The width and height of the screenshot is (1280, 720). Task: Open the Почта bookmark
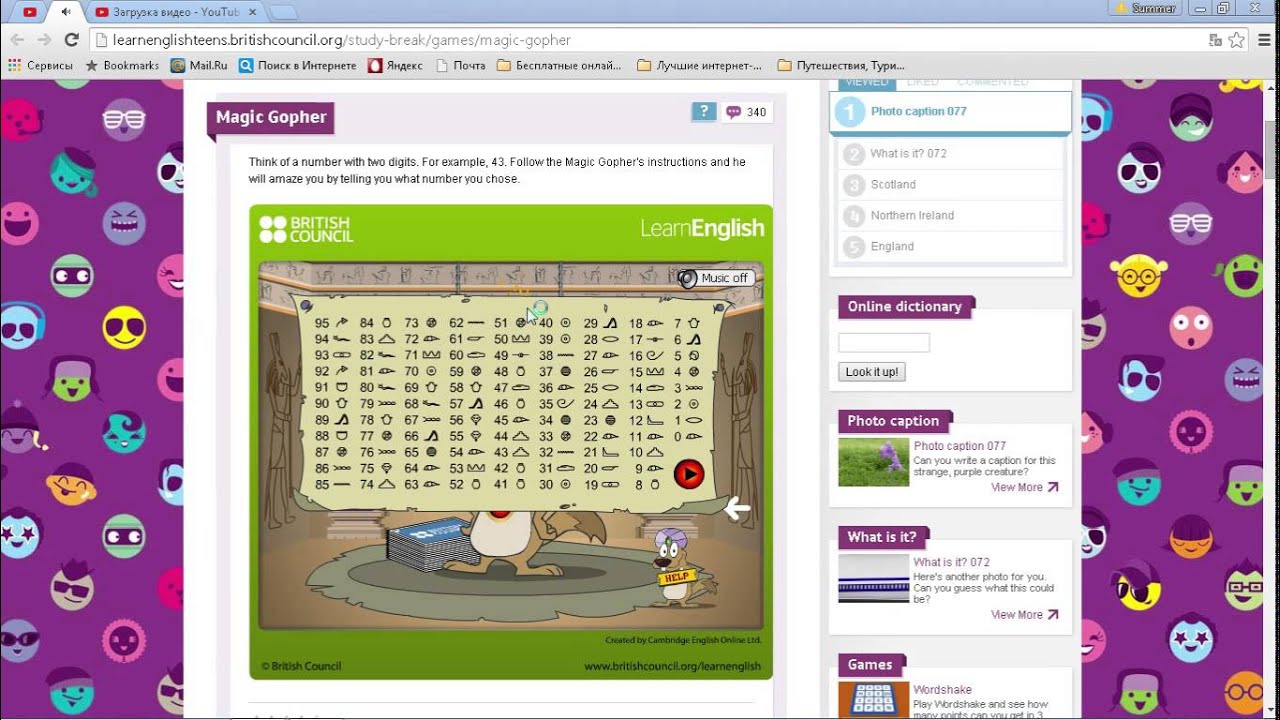(x=460, y=66)
